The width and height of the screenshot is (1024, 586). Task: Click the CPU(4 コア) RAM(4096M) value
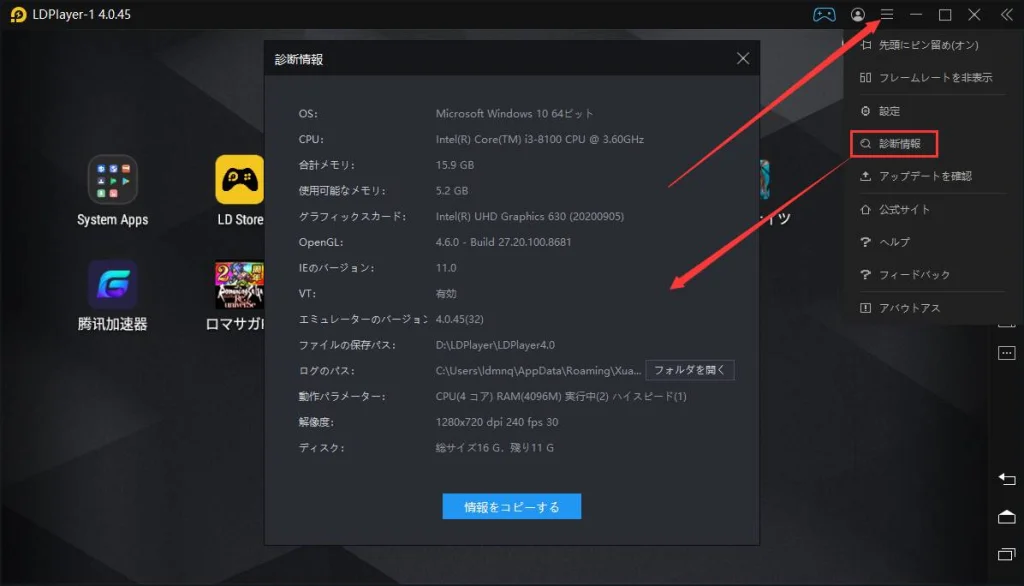pyautogui.click(x=561, y=397)
